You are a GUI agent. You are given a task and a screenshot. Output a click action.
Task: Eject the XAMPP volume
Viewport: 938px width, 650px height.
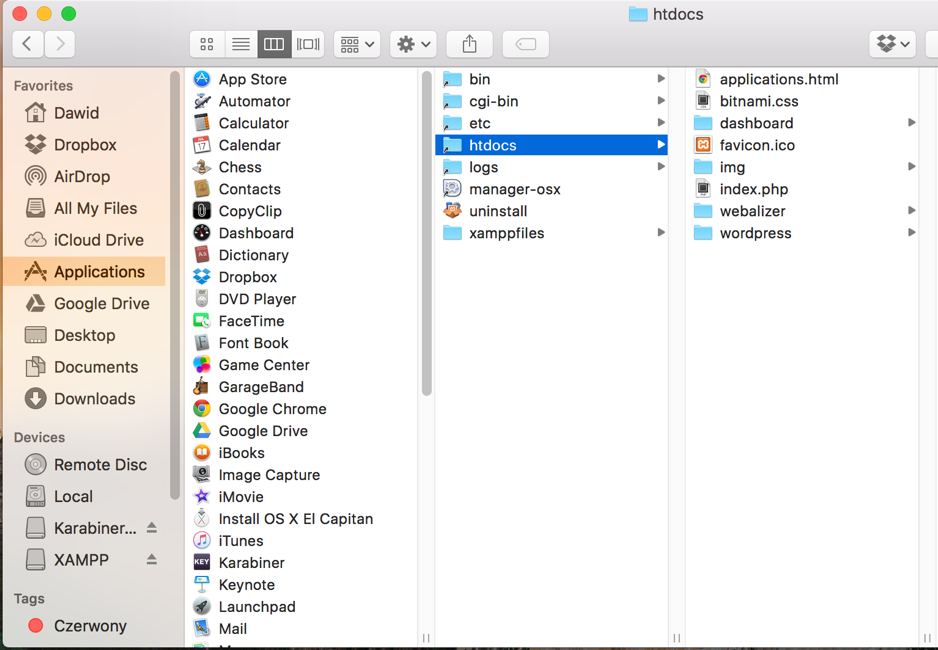(152, 560)
